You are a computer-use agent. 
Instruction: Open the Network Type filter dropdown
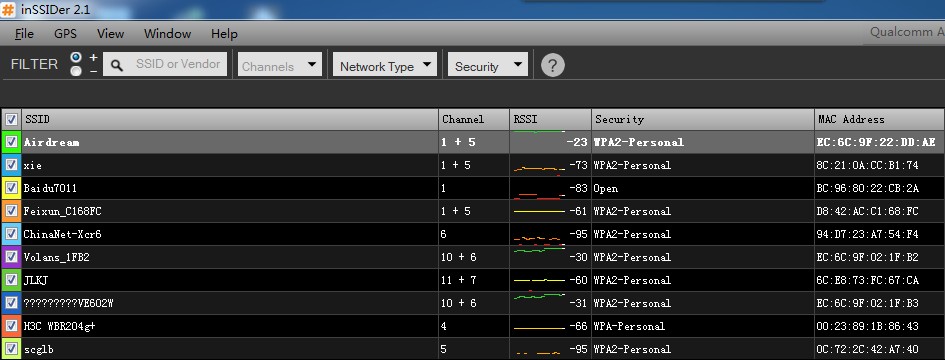tap(385, 65)
